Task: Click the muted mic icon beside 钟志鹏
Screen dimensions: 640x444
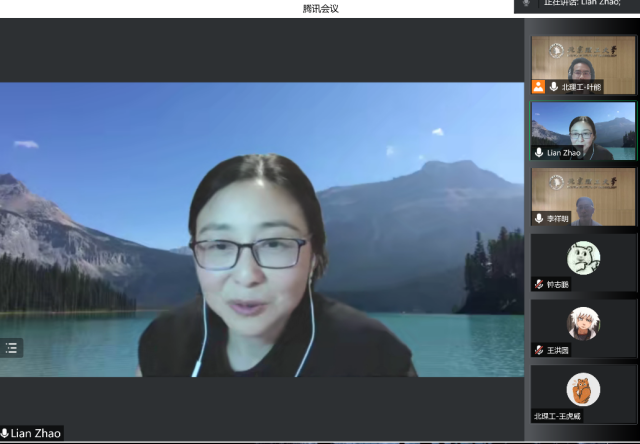Action: pos(539,284)
